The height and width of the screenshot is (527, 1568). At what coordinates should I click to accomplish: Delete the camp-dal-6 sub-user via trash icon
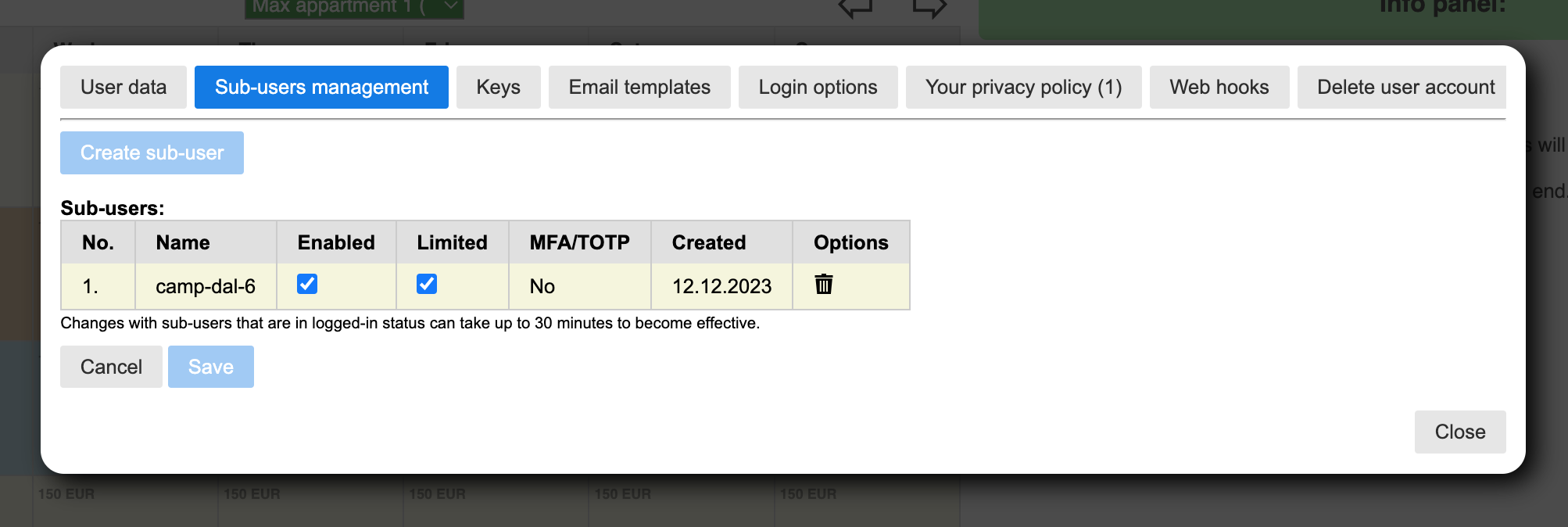coord(824,285)
